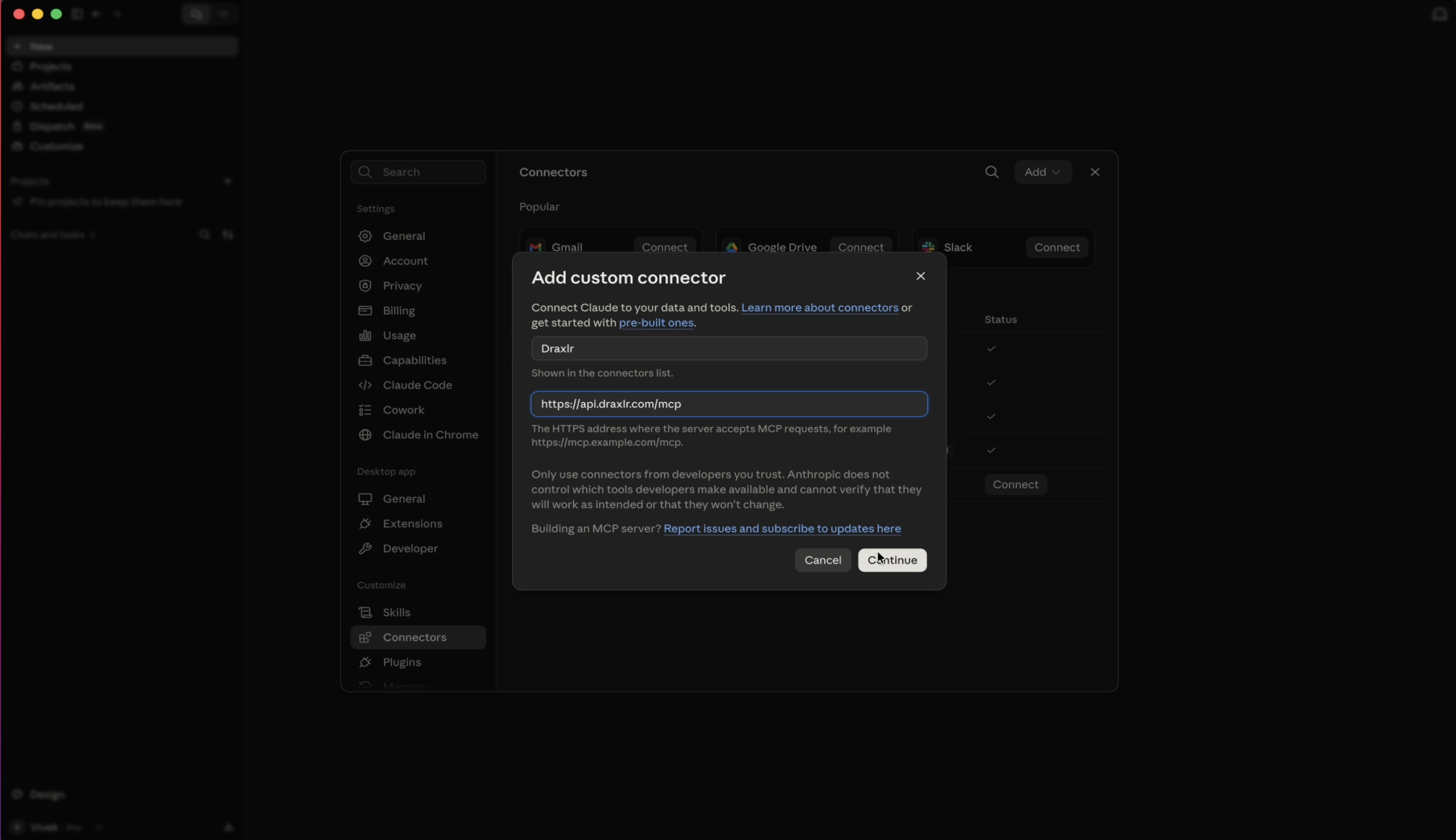
Task: Open Billing settings
Action: coord(418,310)
